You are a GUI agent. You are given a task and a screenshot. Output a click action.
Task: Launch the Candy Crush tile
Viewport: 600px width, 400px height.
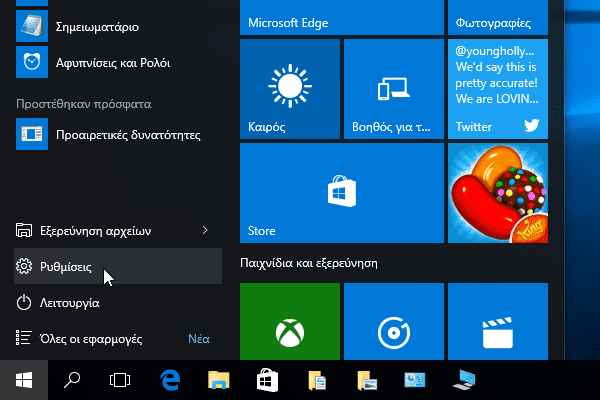point(498,193)
